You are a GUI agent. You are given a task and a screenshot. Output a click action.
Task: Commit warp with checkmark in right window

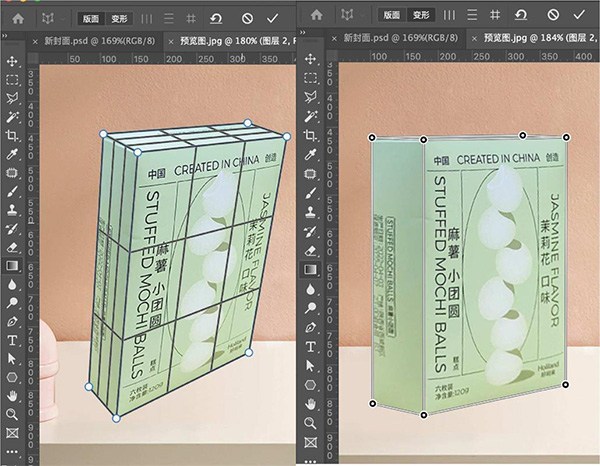(x=579, y=15)
